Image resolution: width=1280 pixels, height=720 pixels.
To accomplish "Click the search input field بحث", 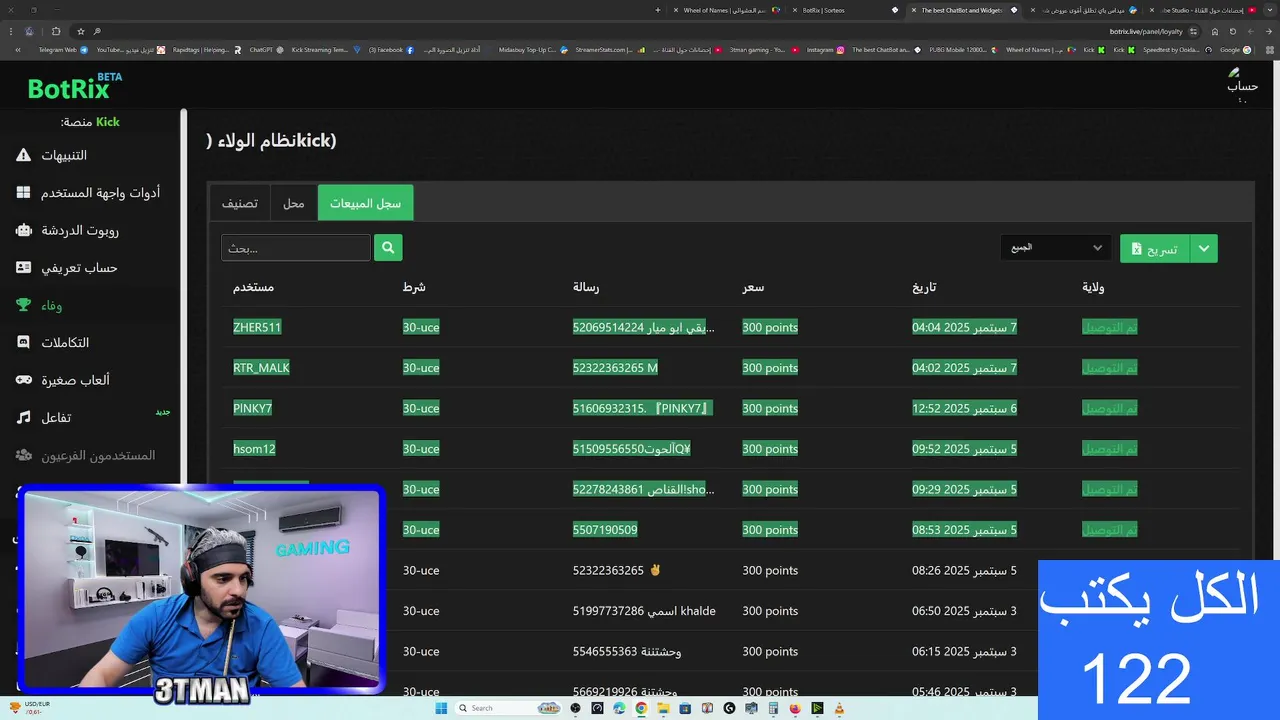I will pos(296,248).
